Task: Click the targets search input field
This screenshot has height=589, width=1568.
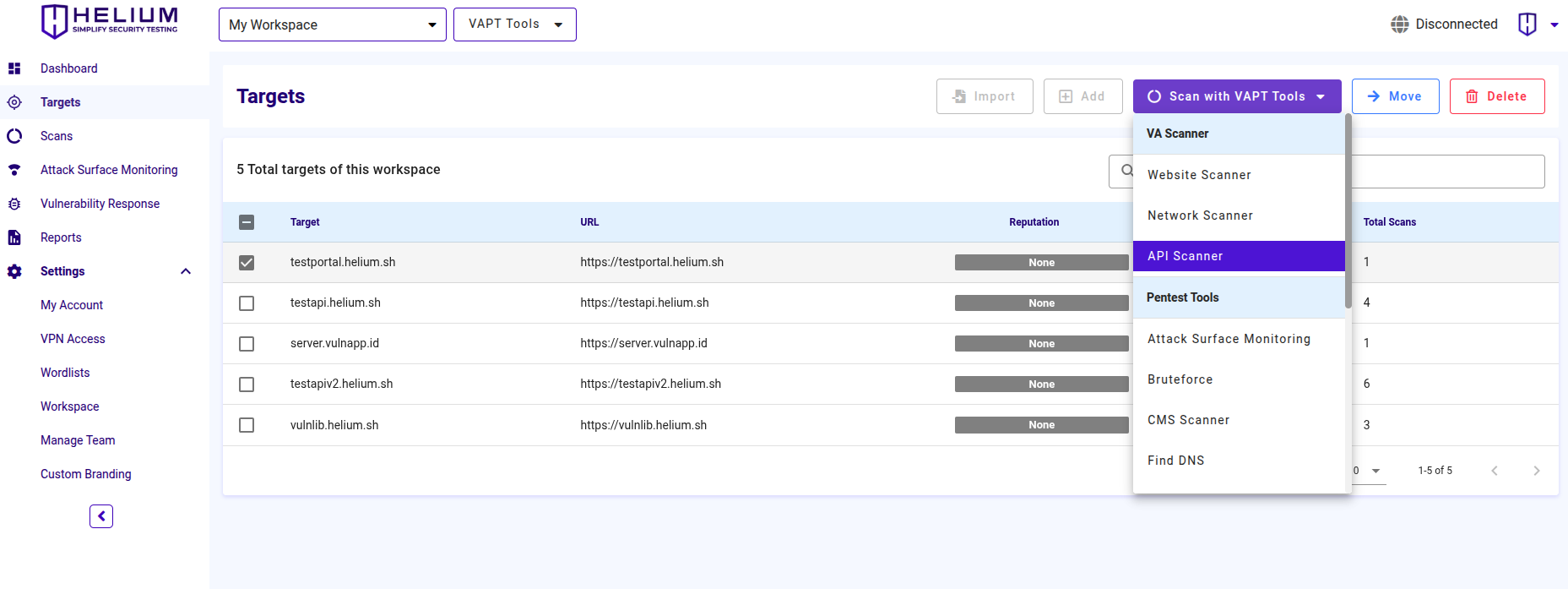Action: tap(1327, 172)
